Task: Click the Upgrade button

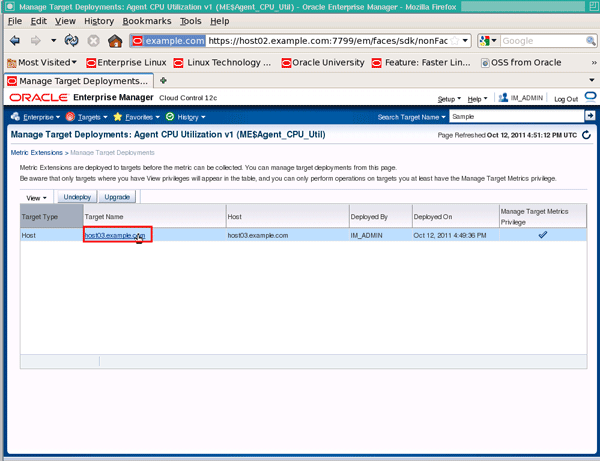Action: [x=117, y=197]
